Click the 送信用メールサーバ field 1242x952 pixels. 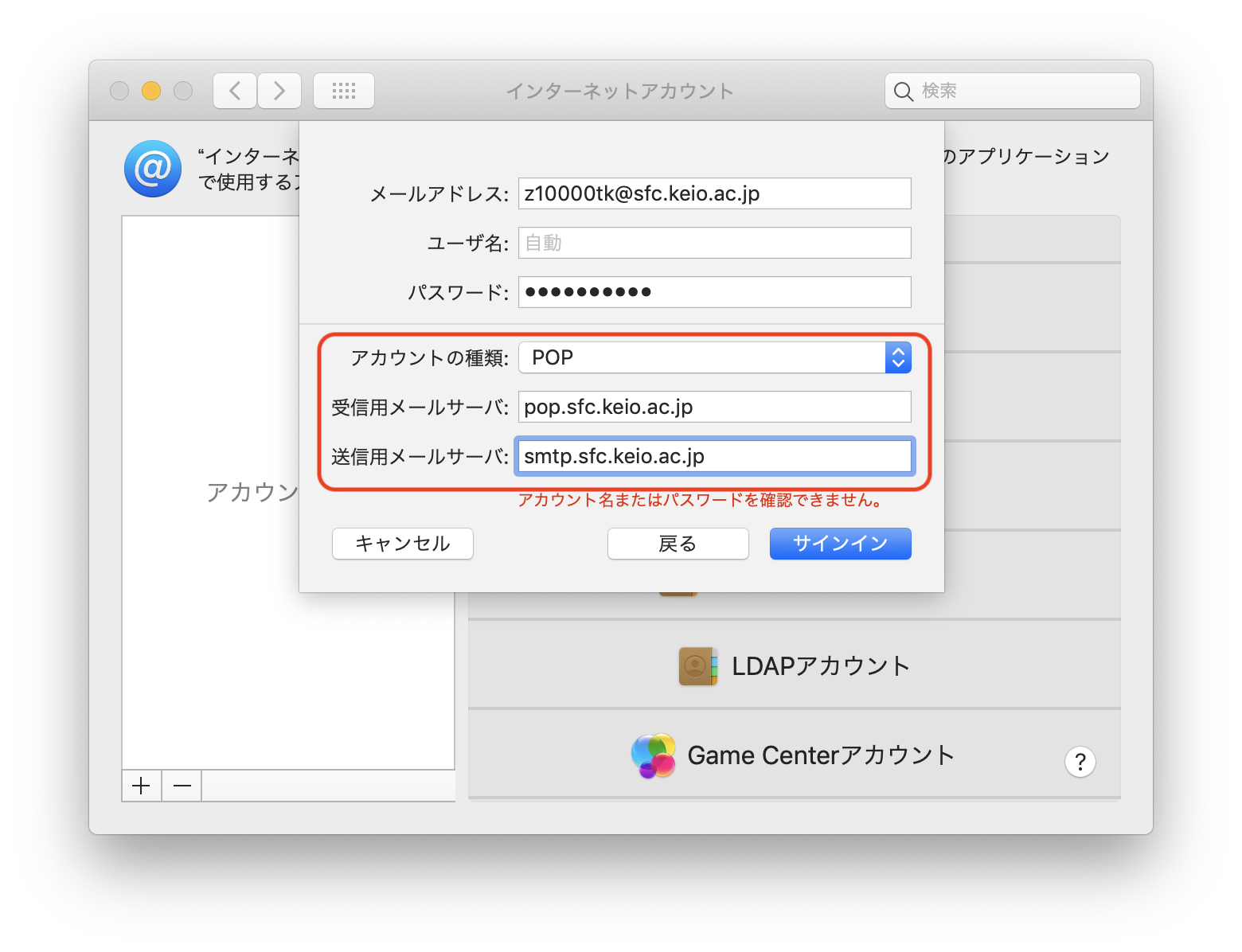(714, 456)
